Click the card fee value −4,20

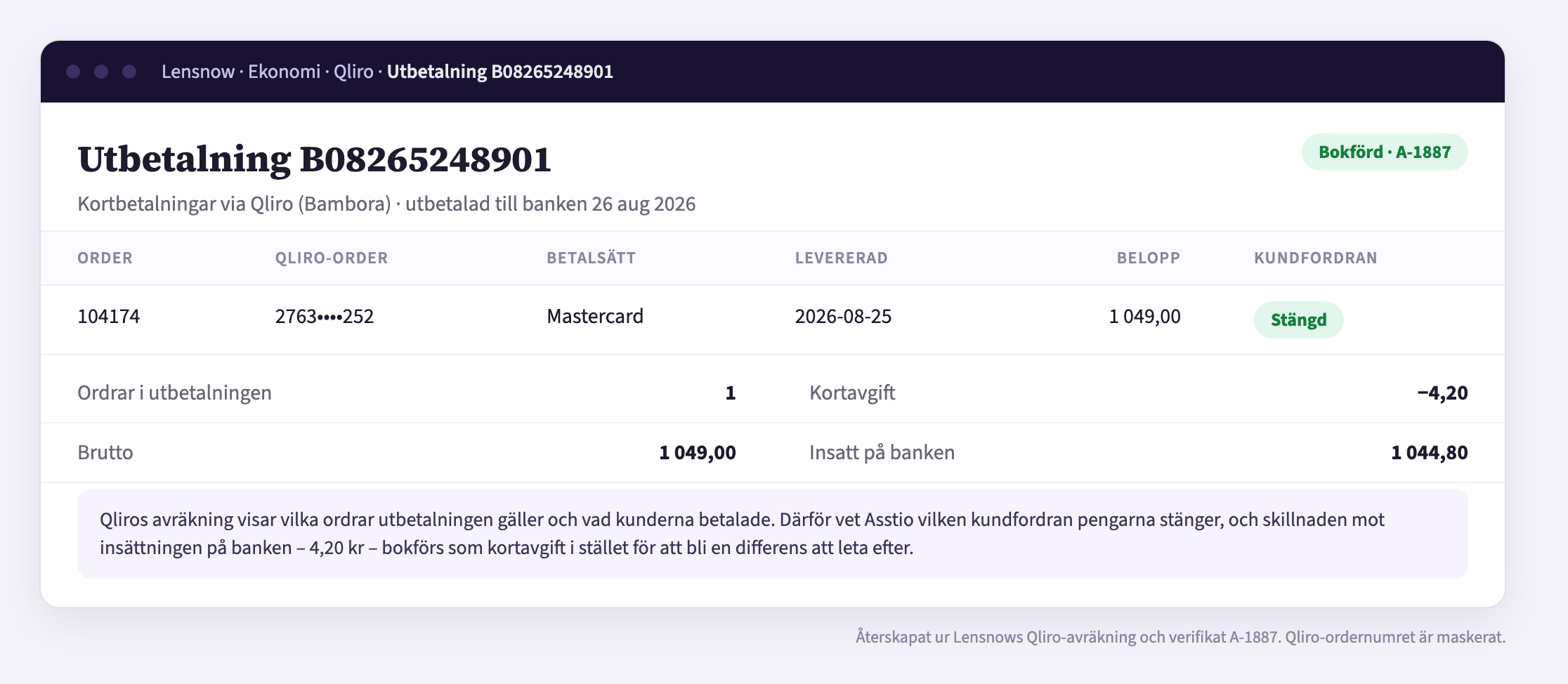tap(1442, 393)
